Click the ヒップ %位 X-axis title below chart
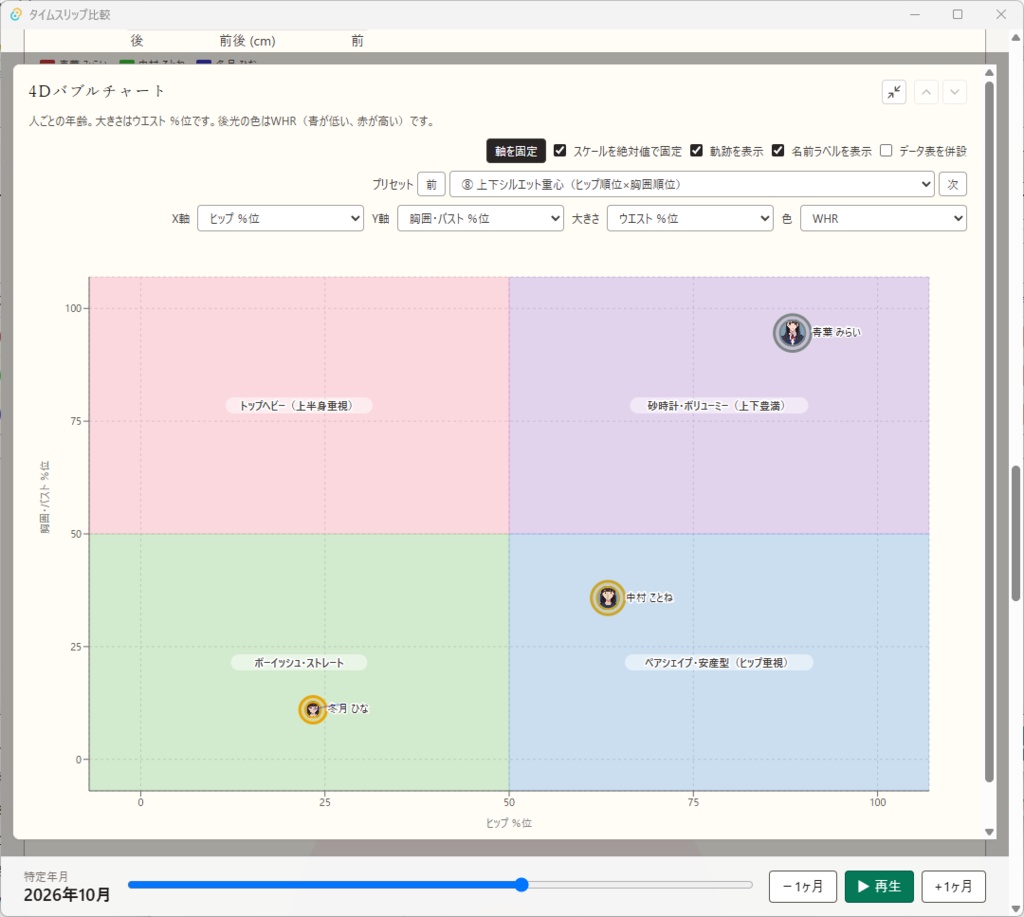This screenshot has width=1024, height=917. point(509,823)
